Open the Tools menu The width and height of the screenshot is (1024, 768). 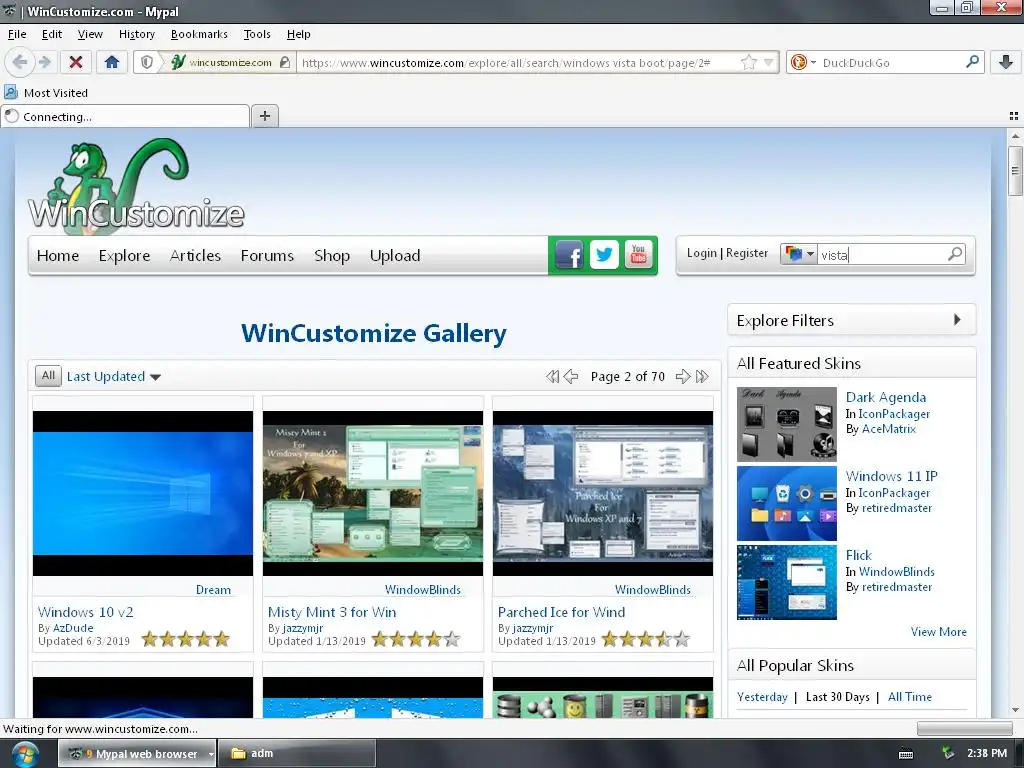[257, 34]
